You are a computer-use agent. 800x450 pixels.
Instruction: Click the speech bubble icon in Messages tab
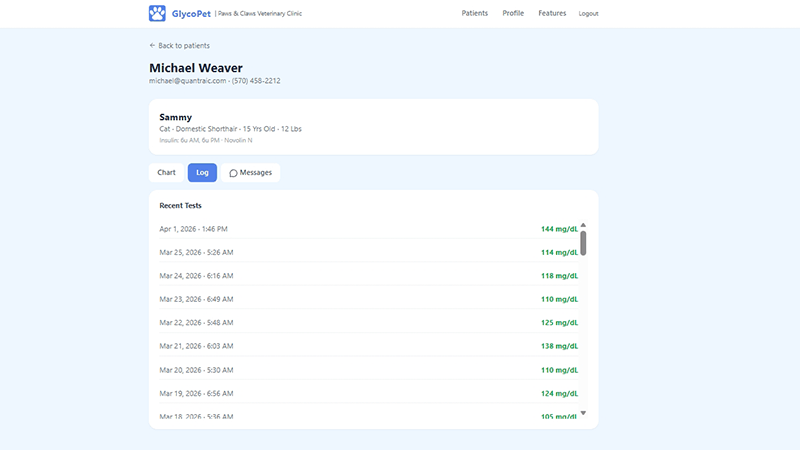point(233,173)
